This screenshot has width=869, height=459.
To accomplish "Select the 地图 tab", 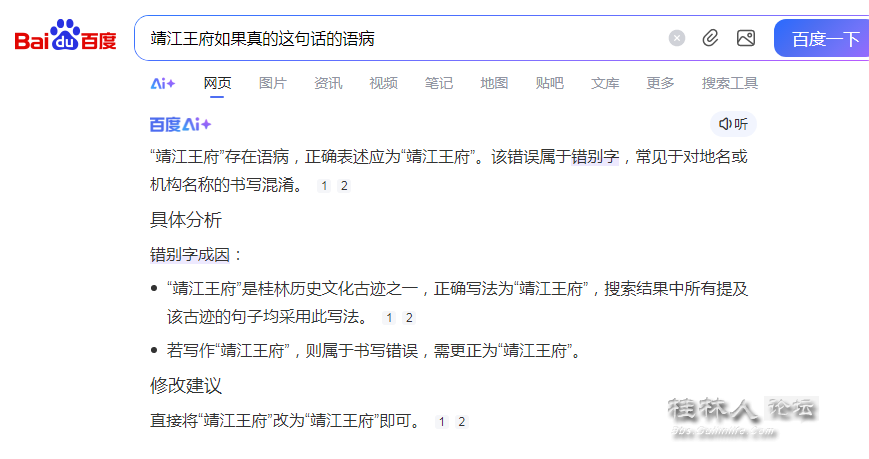I will click(494, 83).
